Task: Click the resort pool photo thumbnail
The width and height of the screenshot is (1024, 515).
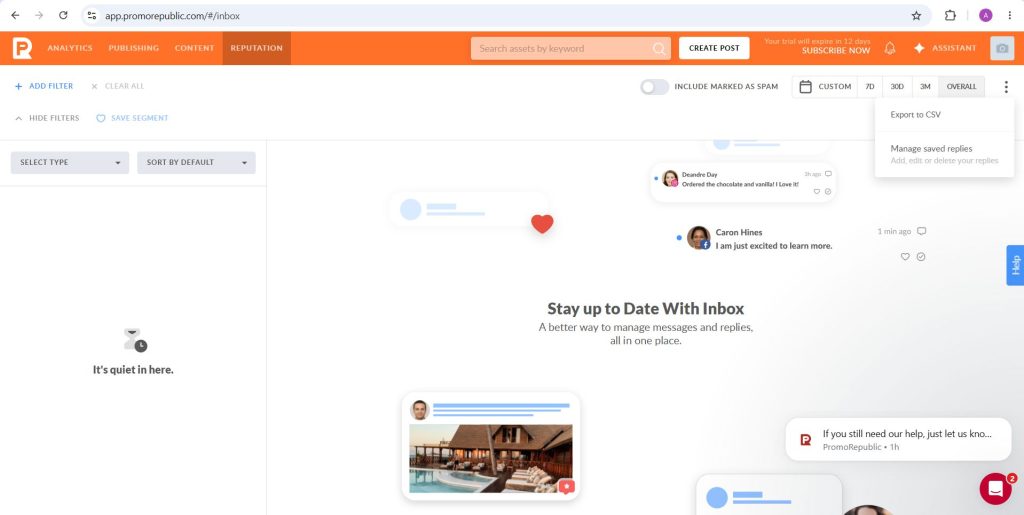Action: (491, 459)
